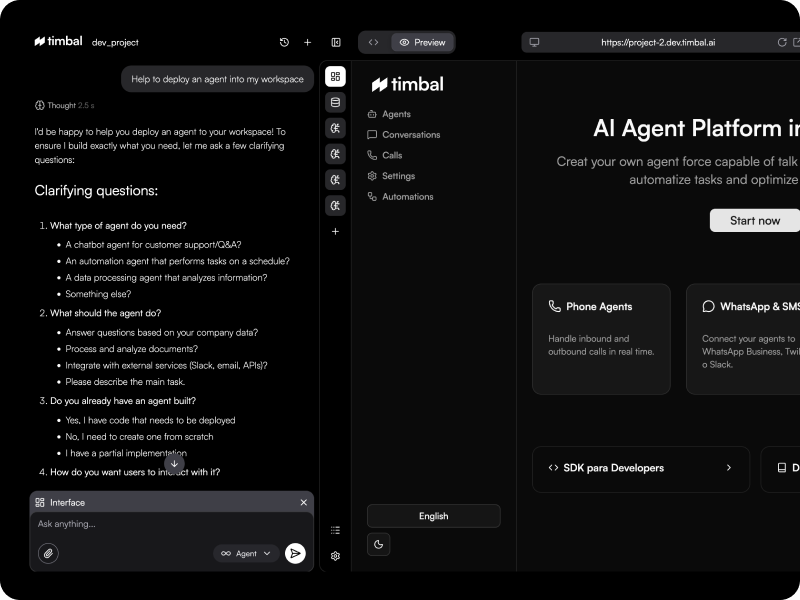Start a new chat with the plus icon
This screenshot has height=600, width=800.
tap(307, 42)
